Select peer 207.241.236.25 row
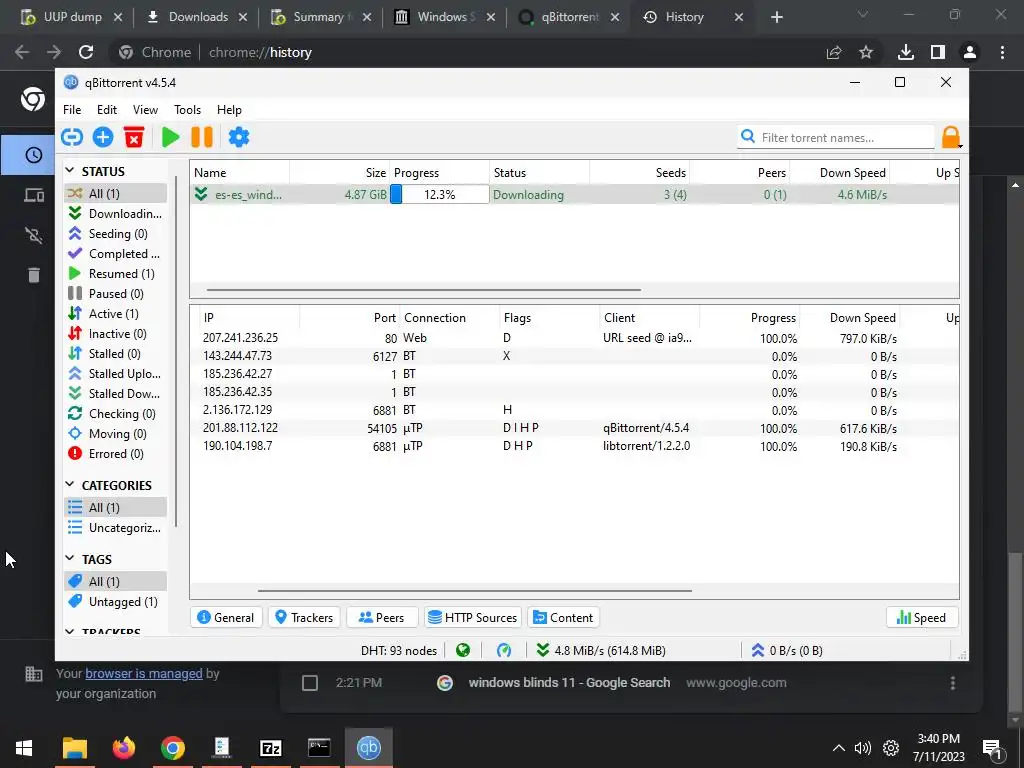This screenshot has width=1024, height=768. pyautogui.click(x=575, y=338)
